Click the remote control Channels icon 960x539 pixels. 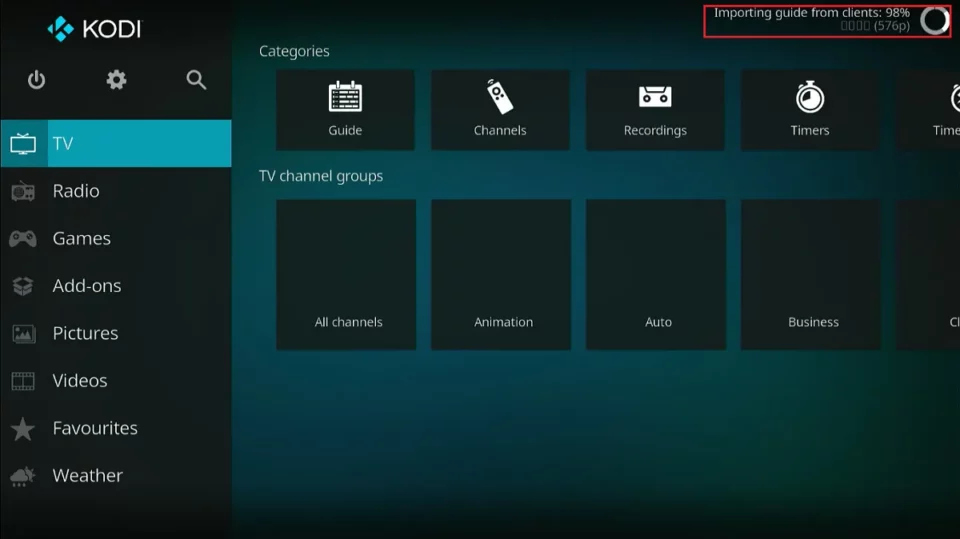500,97
